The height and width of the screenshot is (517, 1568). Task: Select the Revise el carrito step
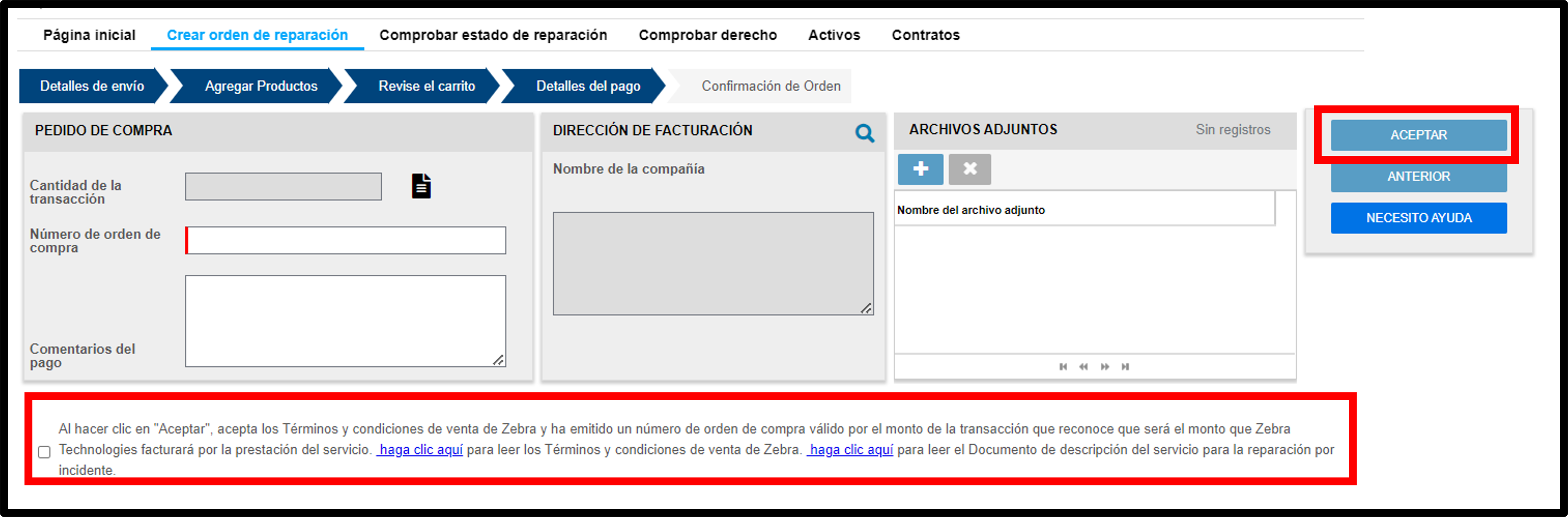(427, 86)
